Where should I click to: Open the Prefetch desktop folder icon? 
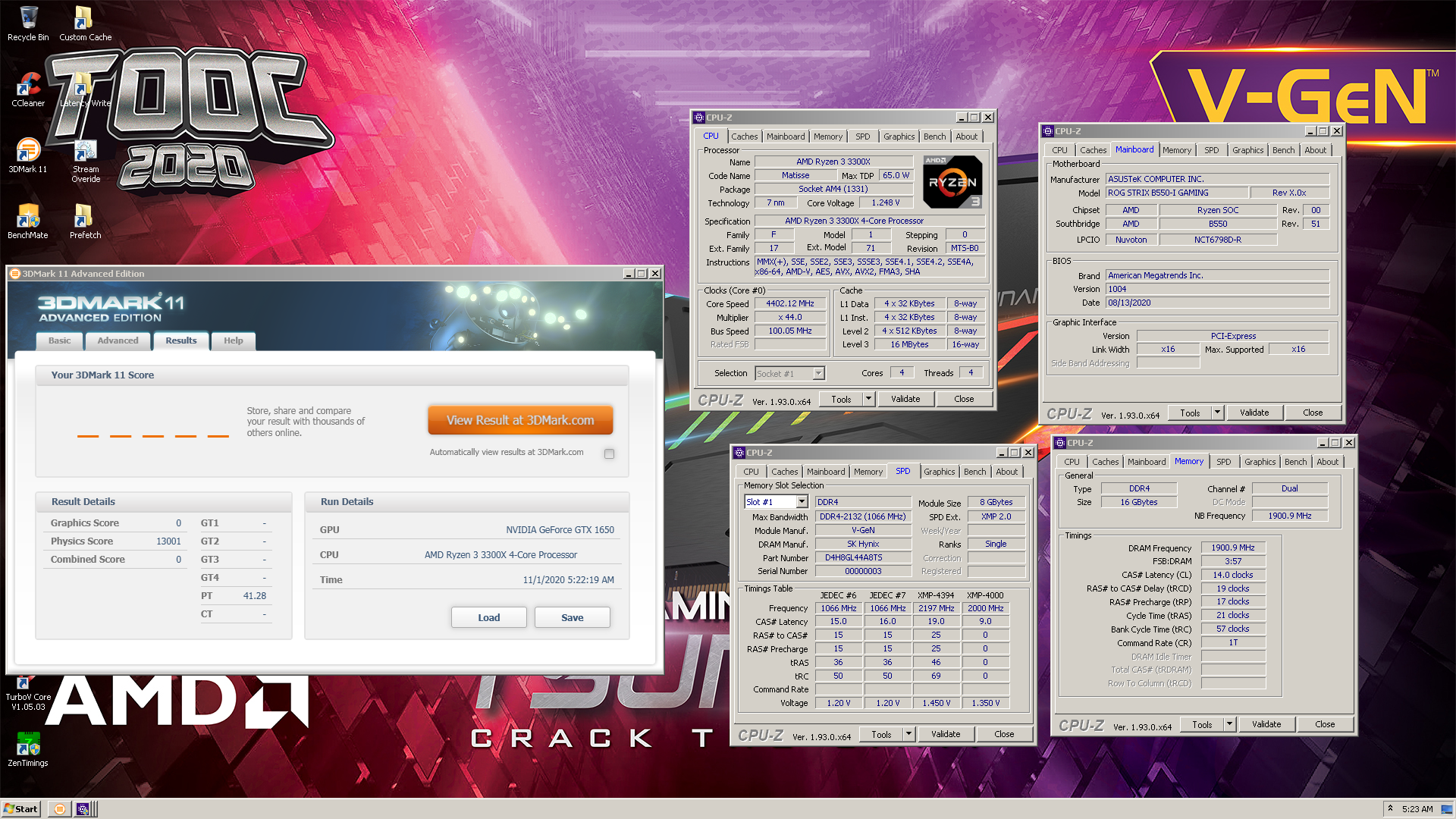[85, 221]
